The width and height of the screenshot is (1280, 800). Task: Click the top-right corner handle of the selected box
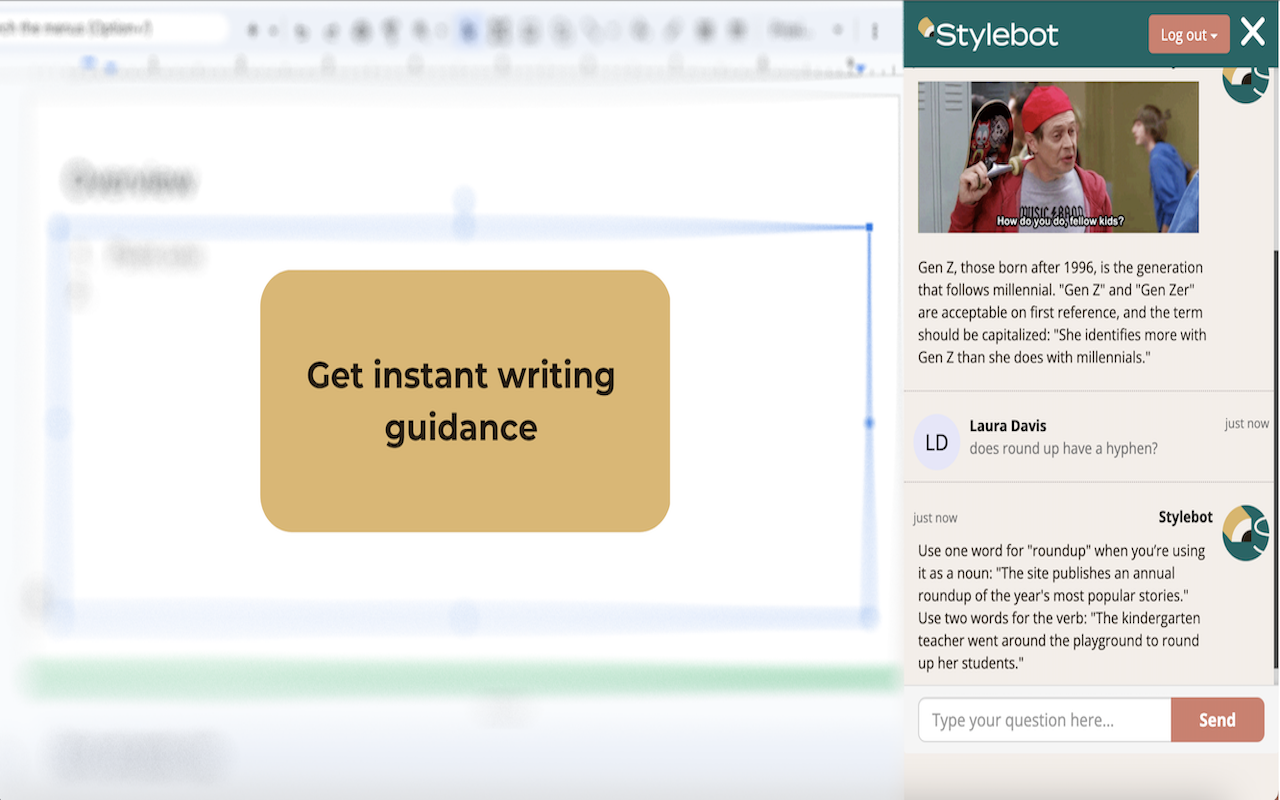869,228
